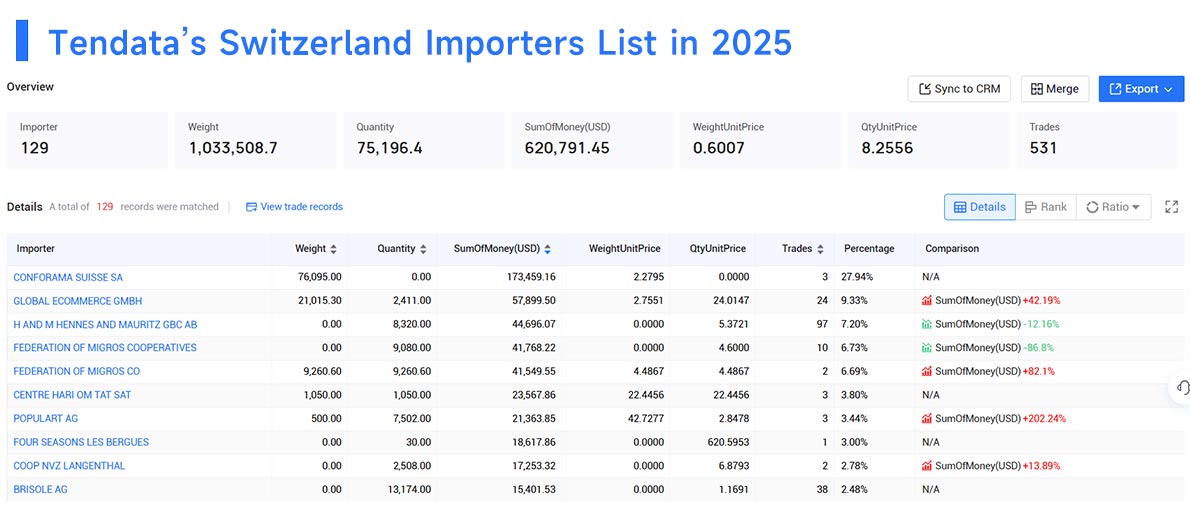Click the Percentage column header
Screen dimensions: 1190x512
[x=869, y=249]
